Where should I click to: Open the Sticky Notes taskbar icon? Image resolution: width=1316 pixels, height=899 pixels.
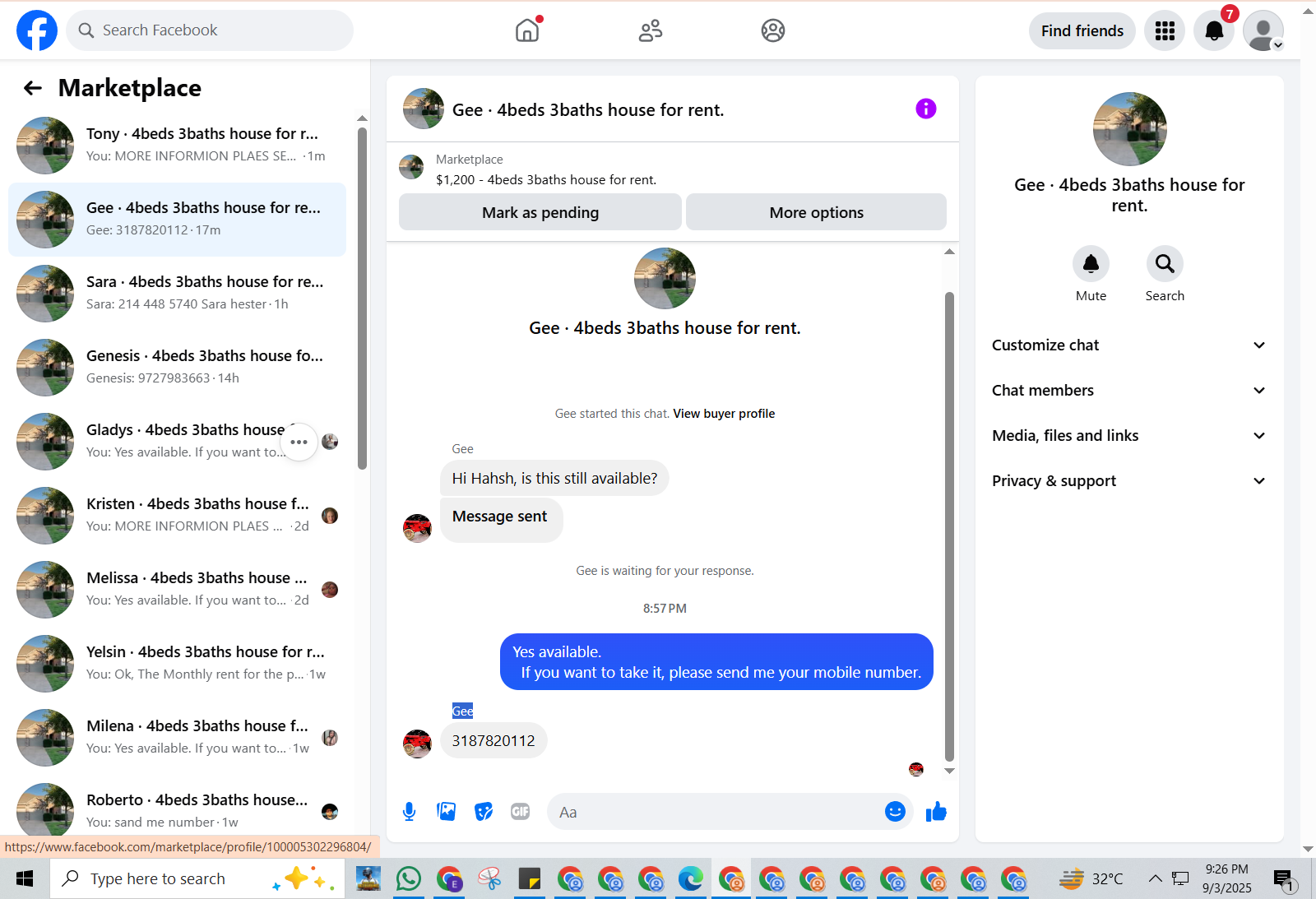[x=529, y=879]
